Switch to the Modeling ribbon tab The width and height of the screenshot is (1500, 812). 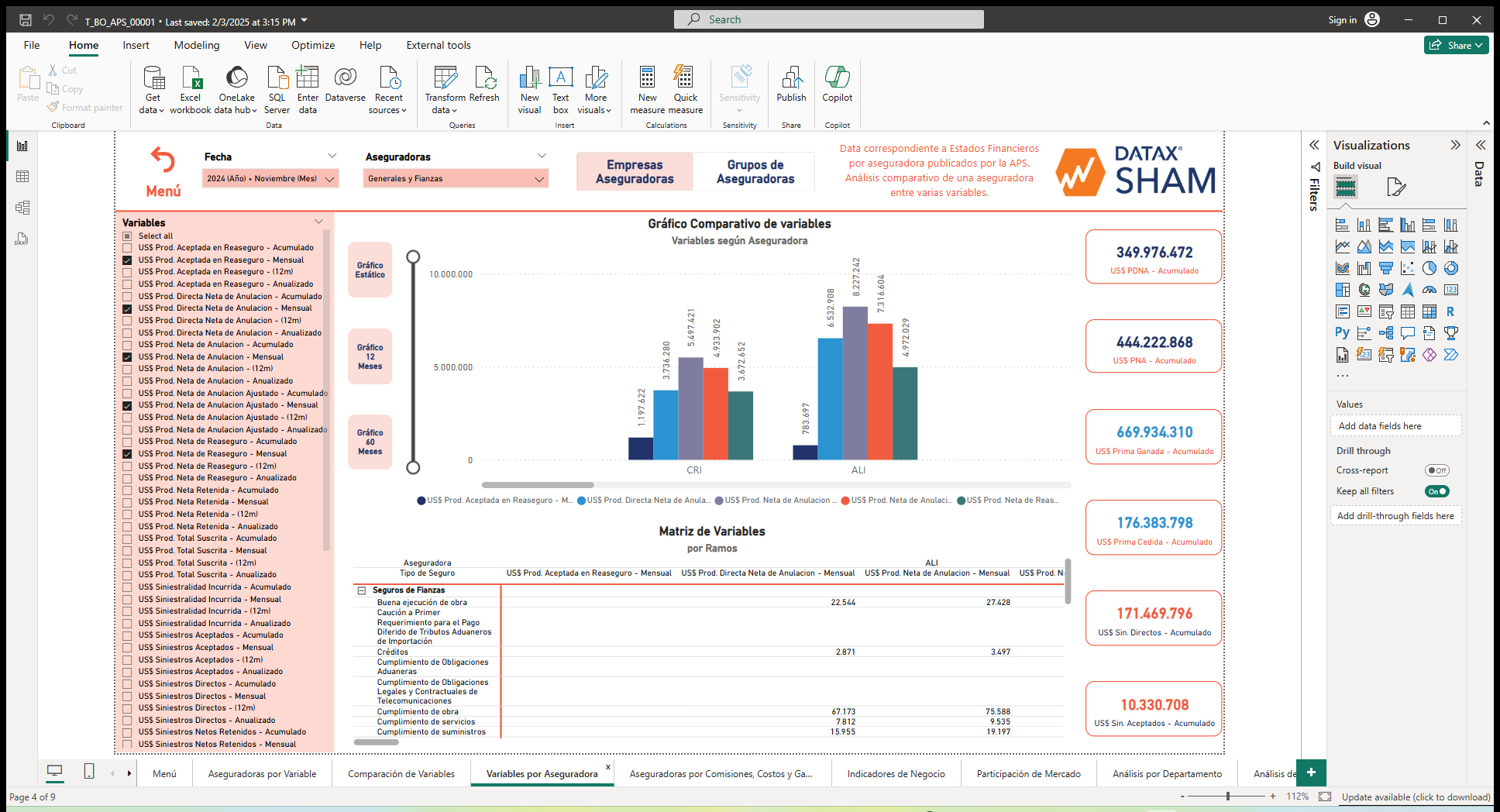(196, 45)
